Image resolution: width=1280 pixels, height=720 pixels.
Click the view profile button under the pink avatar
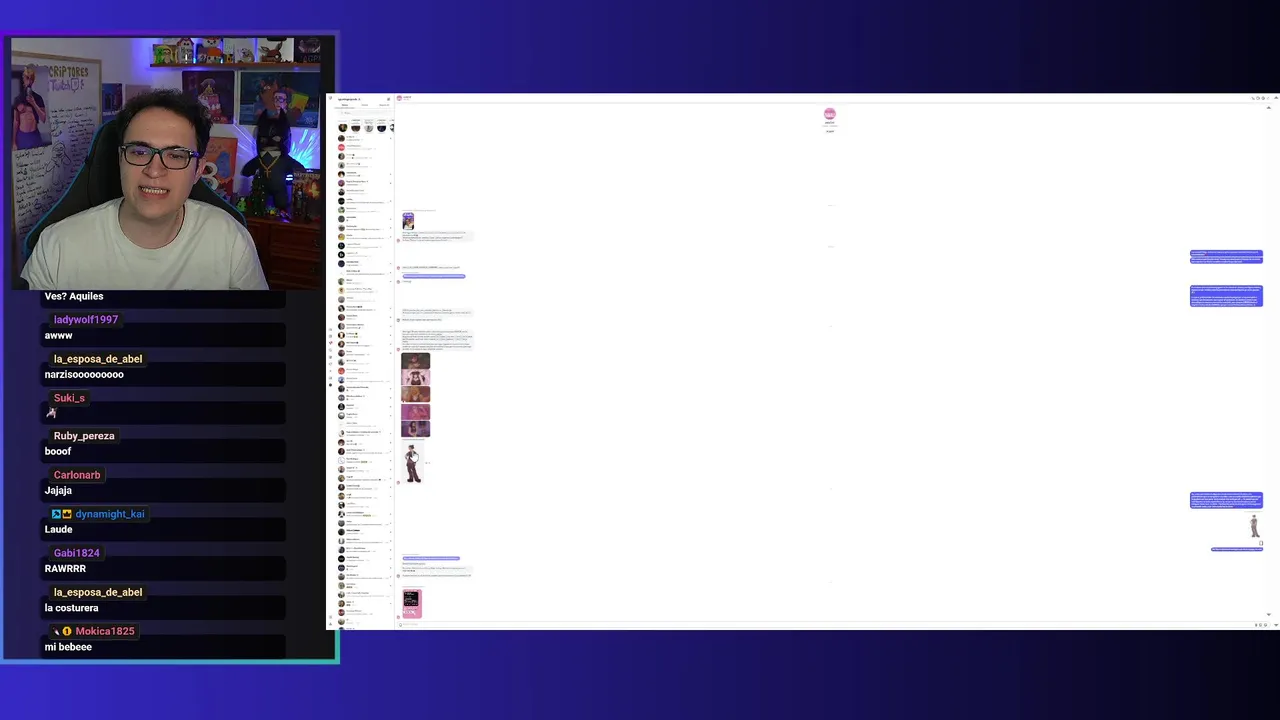pos(829,131)
